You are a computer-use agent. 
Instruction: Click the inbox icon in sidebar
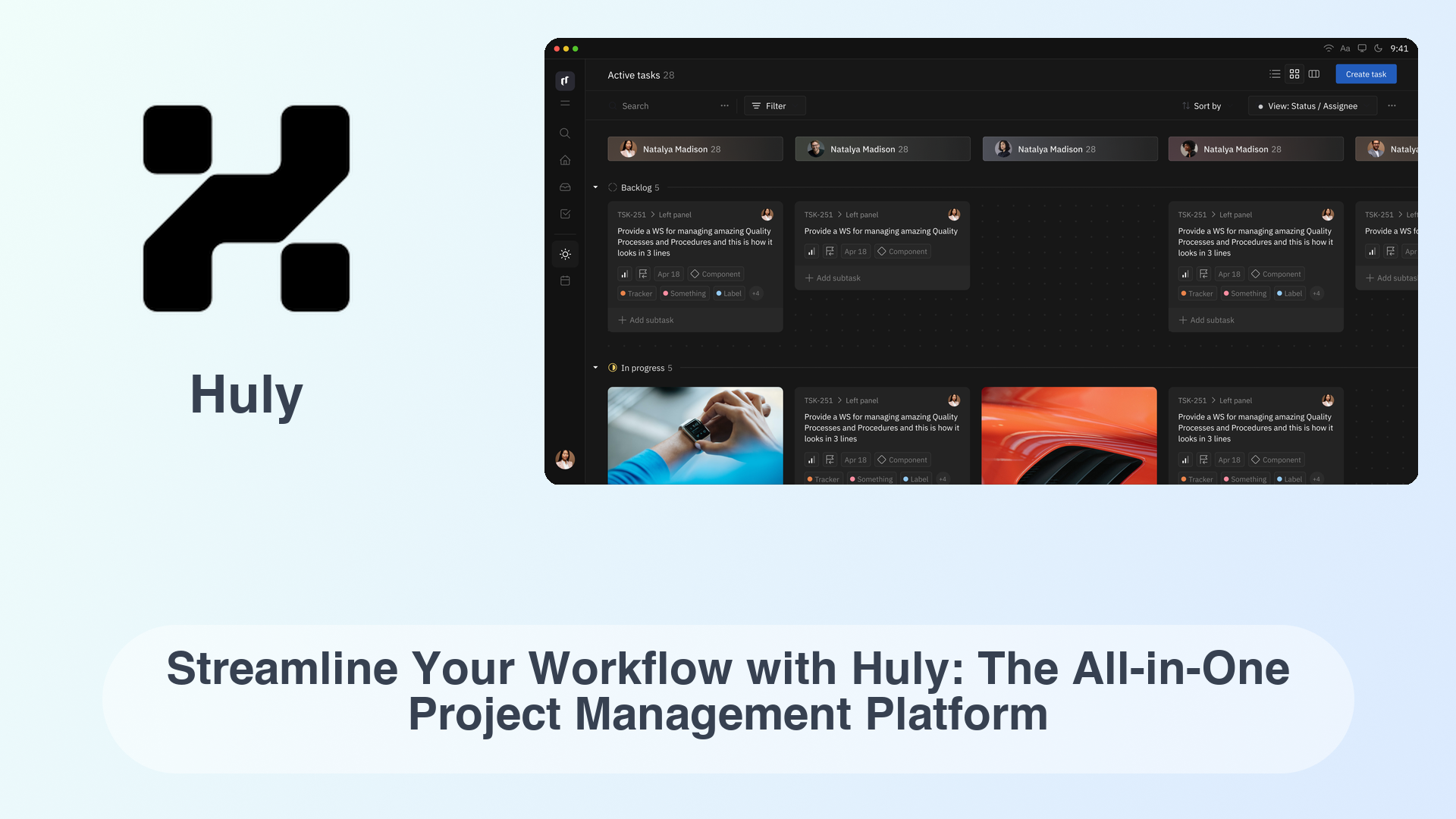tap(564, 186)
